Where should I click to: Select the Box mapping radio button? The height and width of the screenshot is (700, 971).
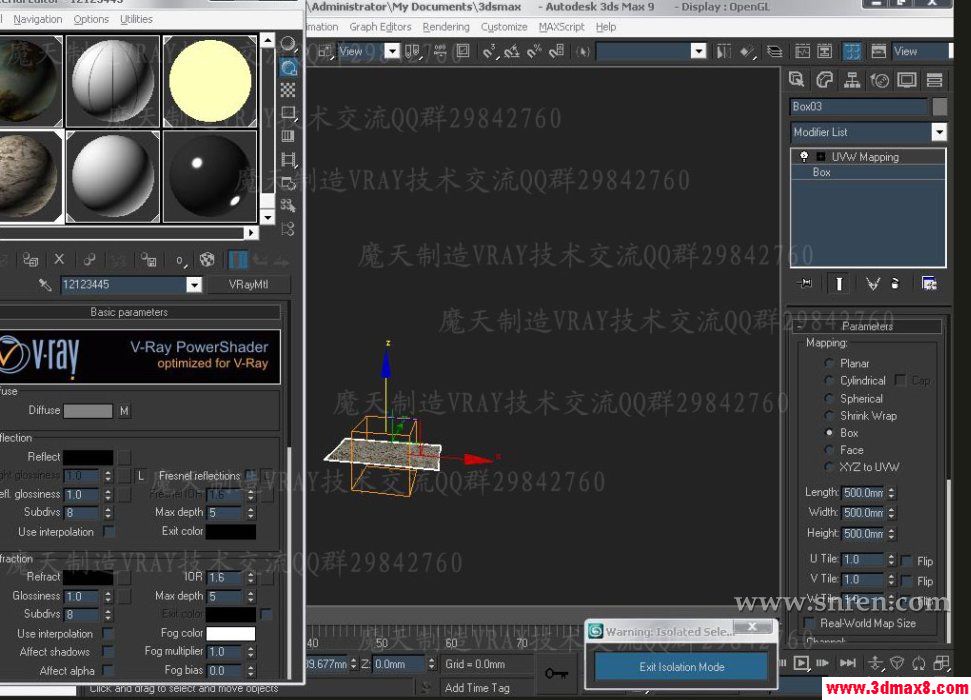[829, 432]
